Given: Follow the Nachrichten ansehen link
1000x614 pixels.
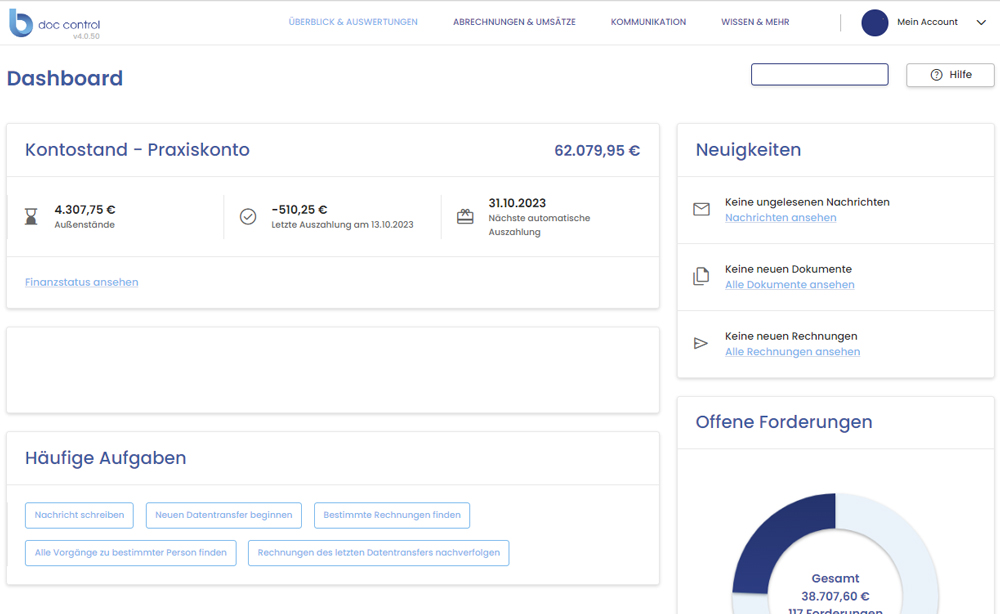Looking at the screenshot, I should click(780, 218).
